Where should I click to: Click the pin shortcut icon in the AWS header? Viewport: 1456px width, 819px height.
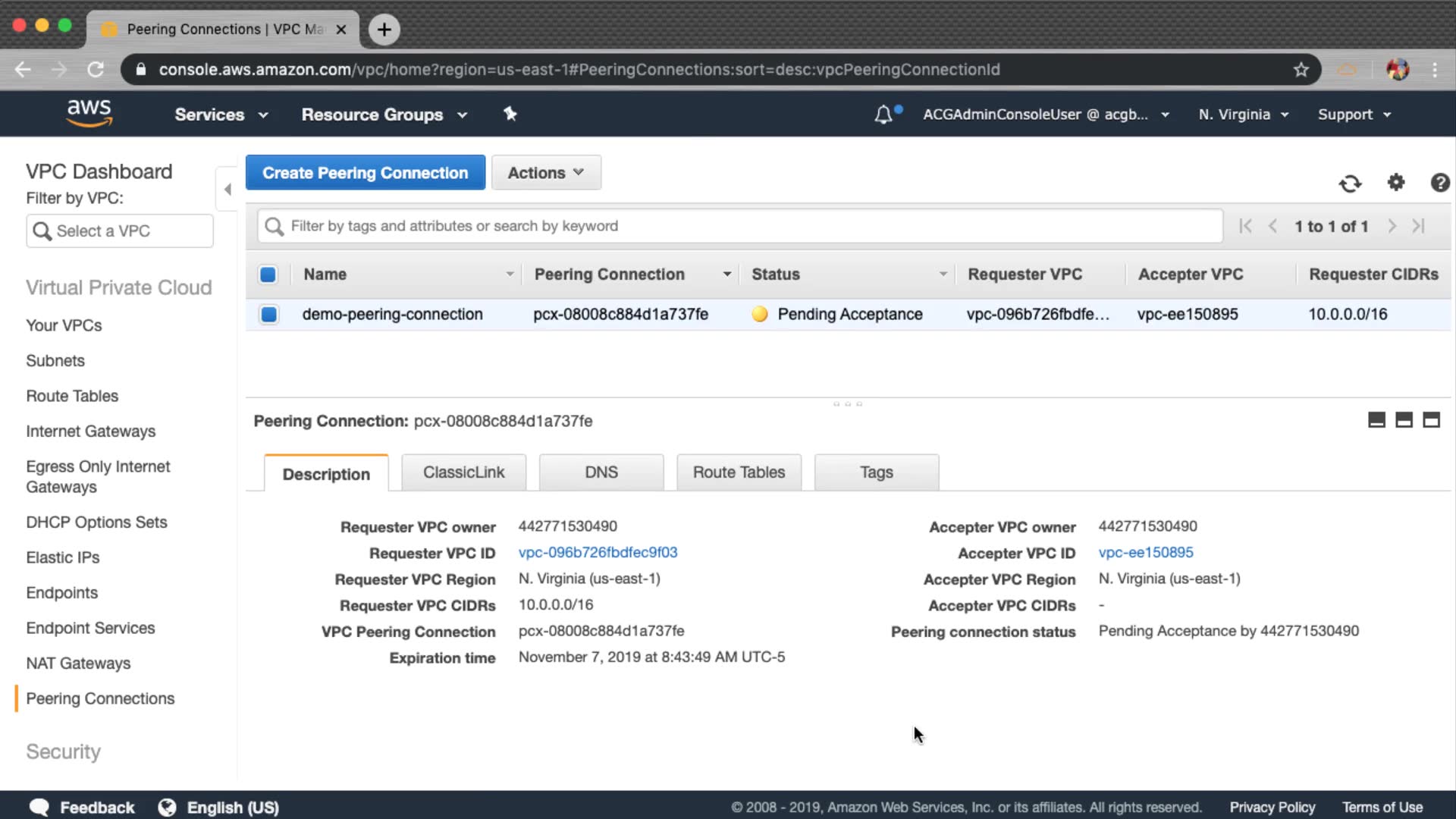click(x=510, y=114)
